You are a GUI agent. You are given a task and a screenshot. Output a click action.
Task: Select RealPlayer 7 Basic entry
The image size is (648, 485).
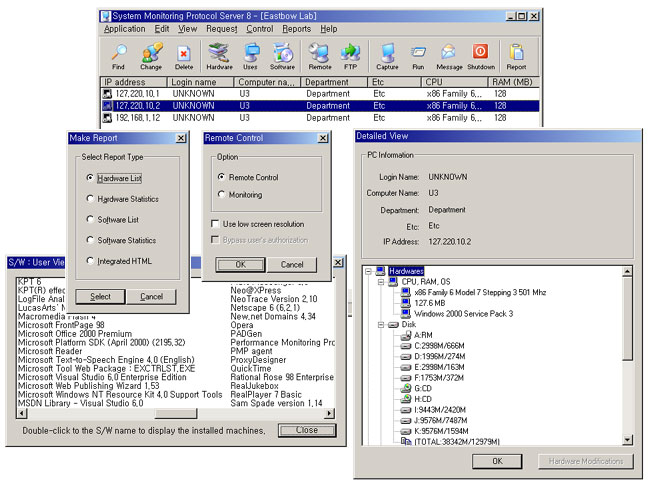point(266,395)
